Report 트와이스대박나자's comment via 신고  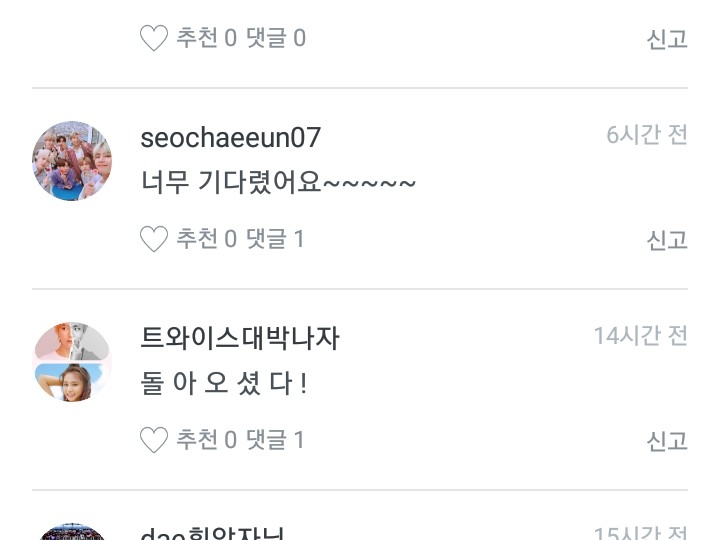coord(667,441)
